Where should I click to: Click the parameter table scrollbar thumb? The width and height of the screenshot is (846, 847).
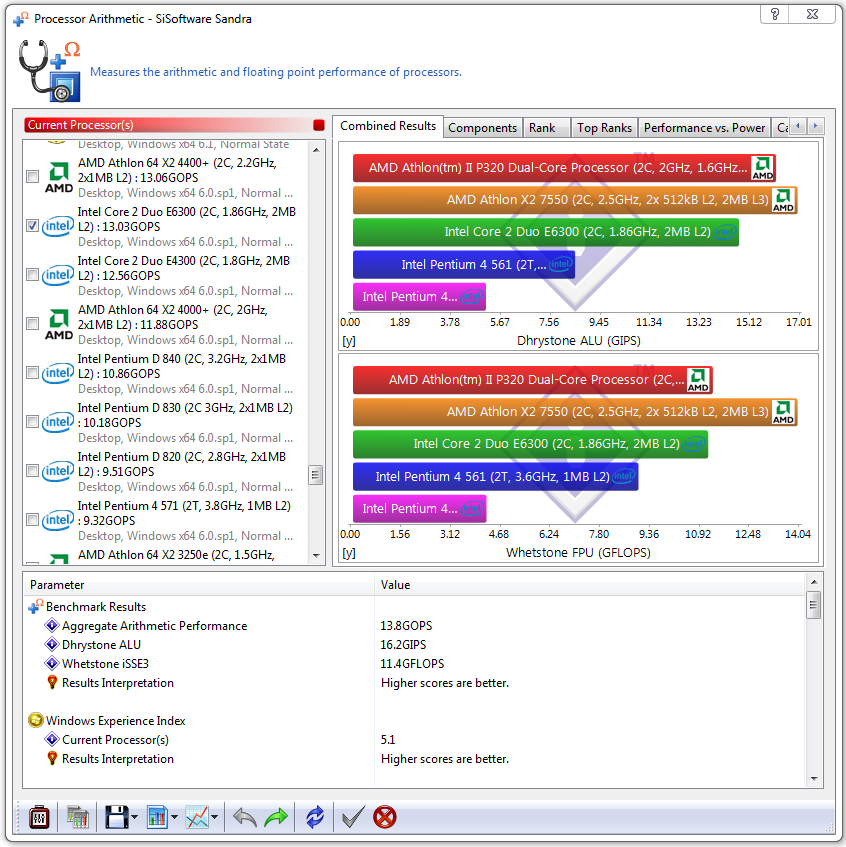[814, 605]
